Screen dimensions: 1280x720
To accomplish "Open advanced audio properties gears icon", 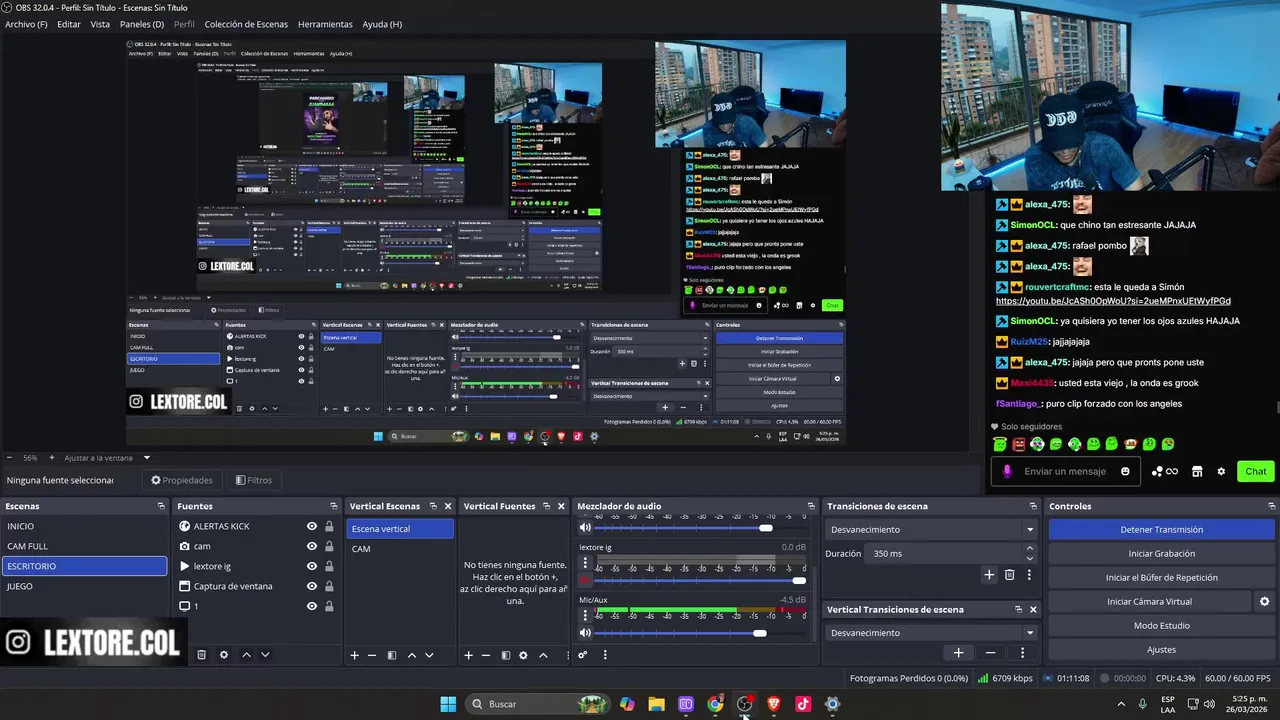I will 583,655.
